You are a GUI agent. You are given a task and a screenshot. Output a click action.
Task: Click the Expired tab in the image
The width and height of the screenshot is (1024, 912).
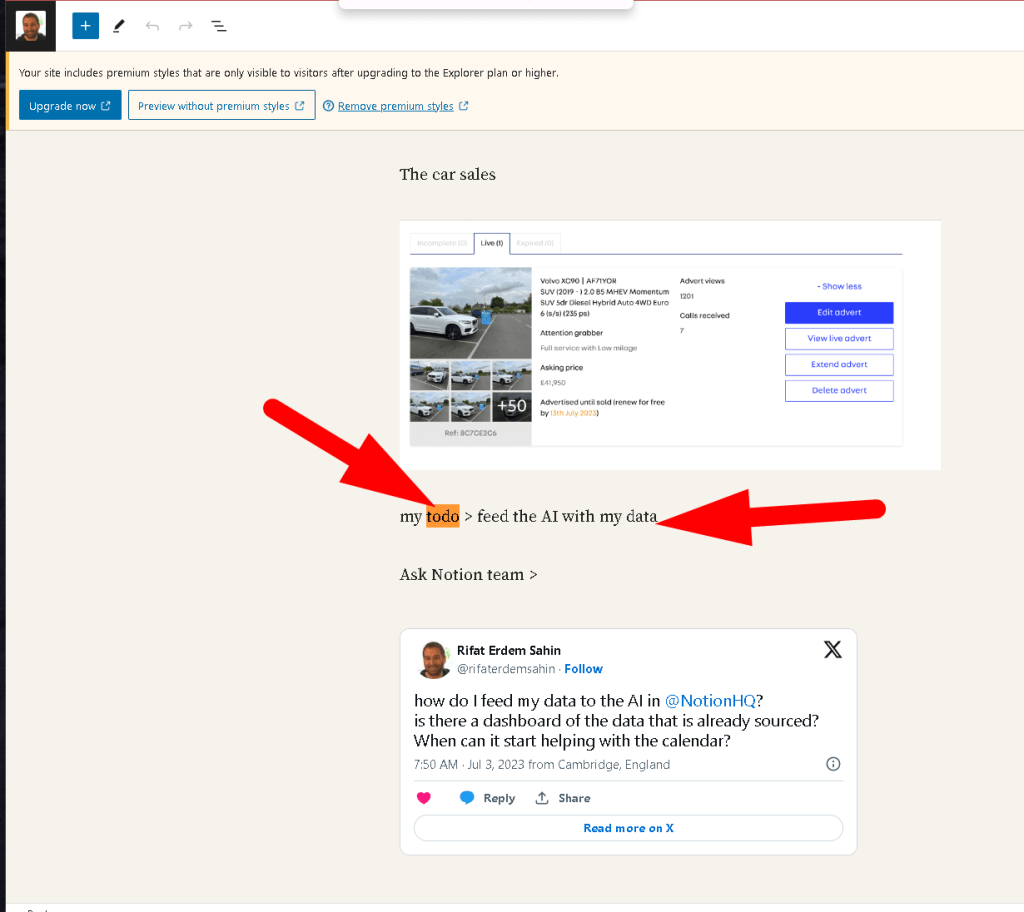tap(535, 243)
